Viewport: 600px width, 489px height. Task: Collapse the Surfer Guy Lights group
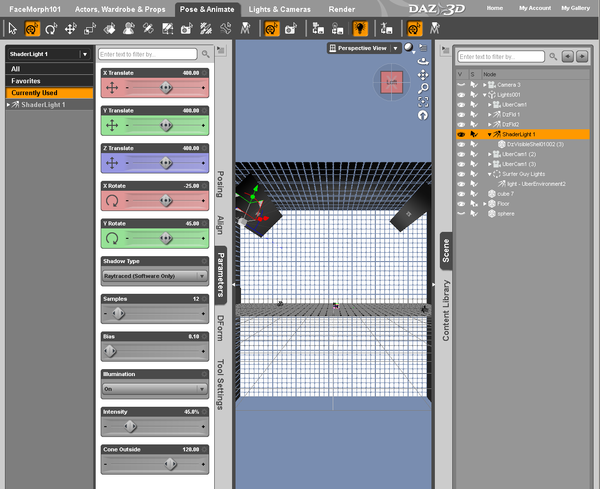click(489, 174)
